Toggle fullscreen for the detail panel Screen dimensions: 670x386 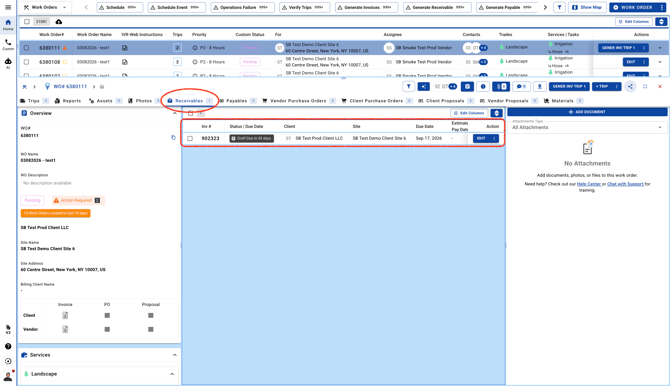coord(645,86)
